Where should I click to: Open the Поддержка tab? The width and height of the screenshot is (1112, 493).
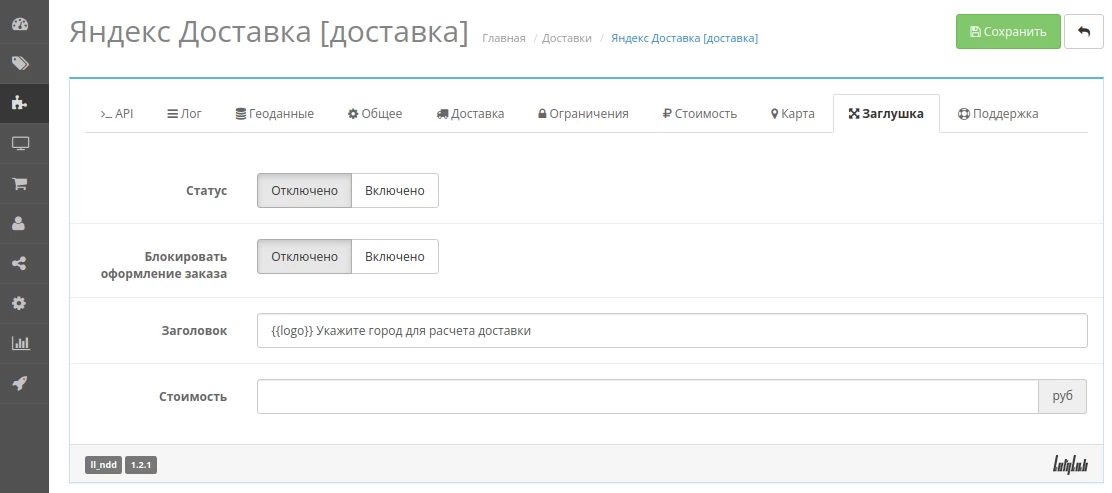pyautogui.click(x=998, y=113)
